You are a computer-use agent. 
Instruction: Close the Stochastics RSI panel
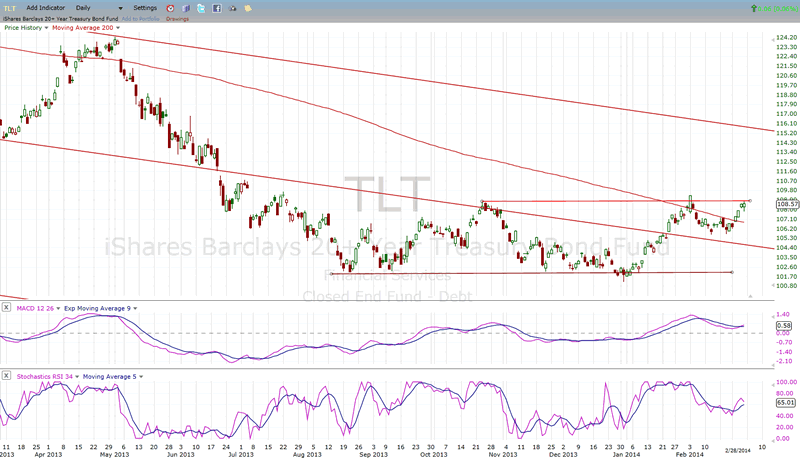(7, 376)
